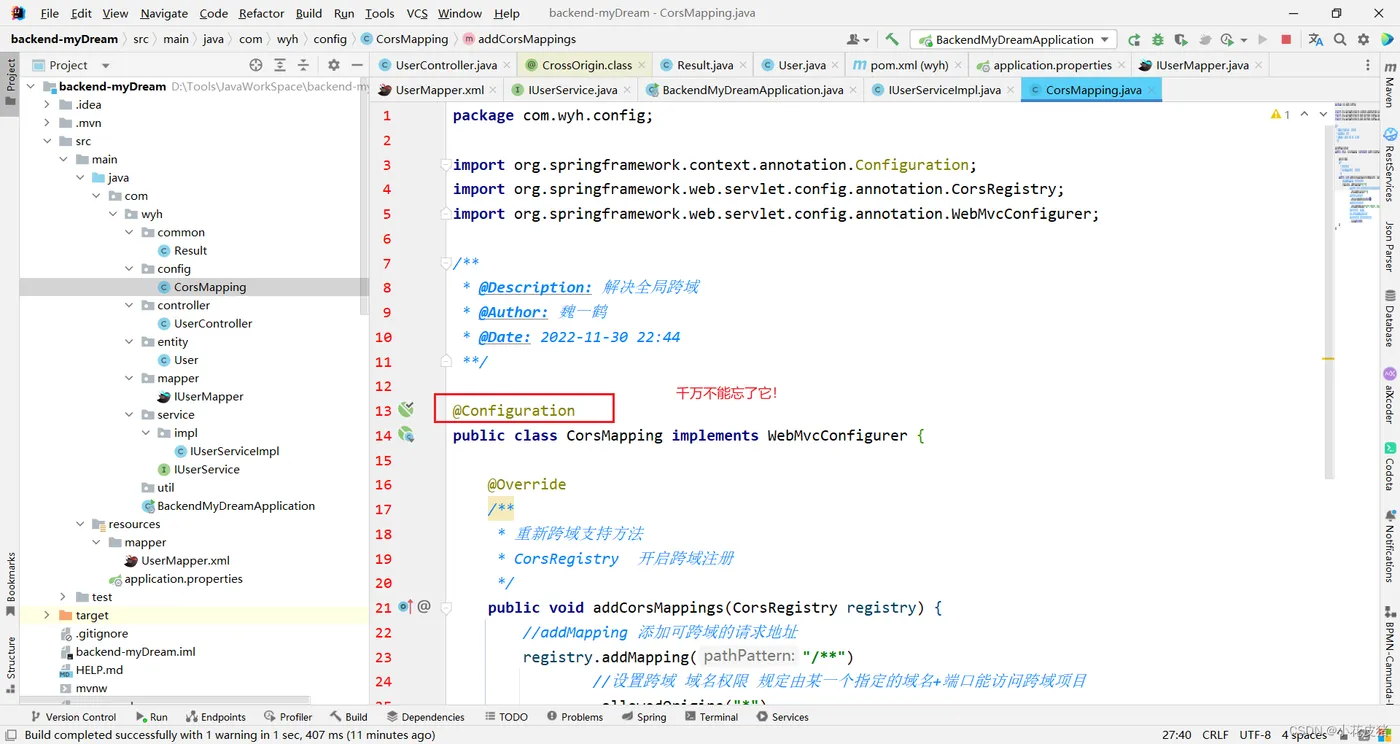
Task: Open the editor tabs more-options kebab menu
Action: [x=1368, y=65]
